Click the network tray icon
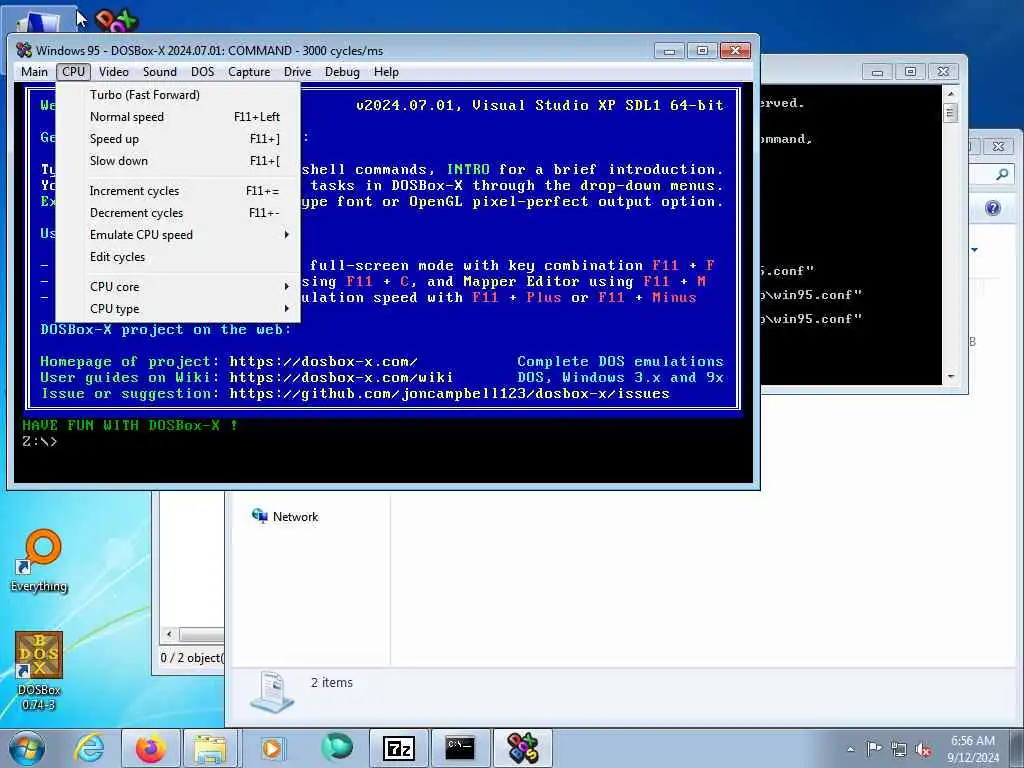This screenshot has height=768, width=1024. pyautogui.click(x=899, y=750)
